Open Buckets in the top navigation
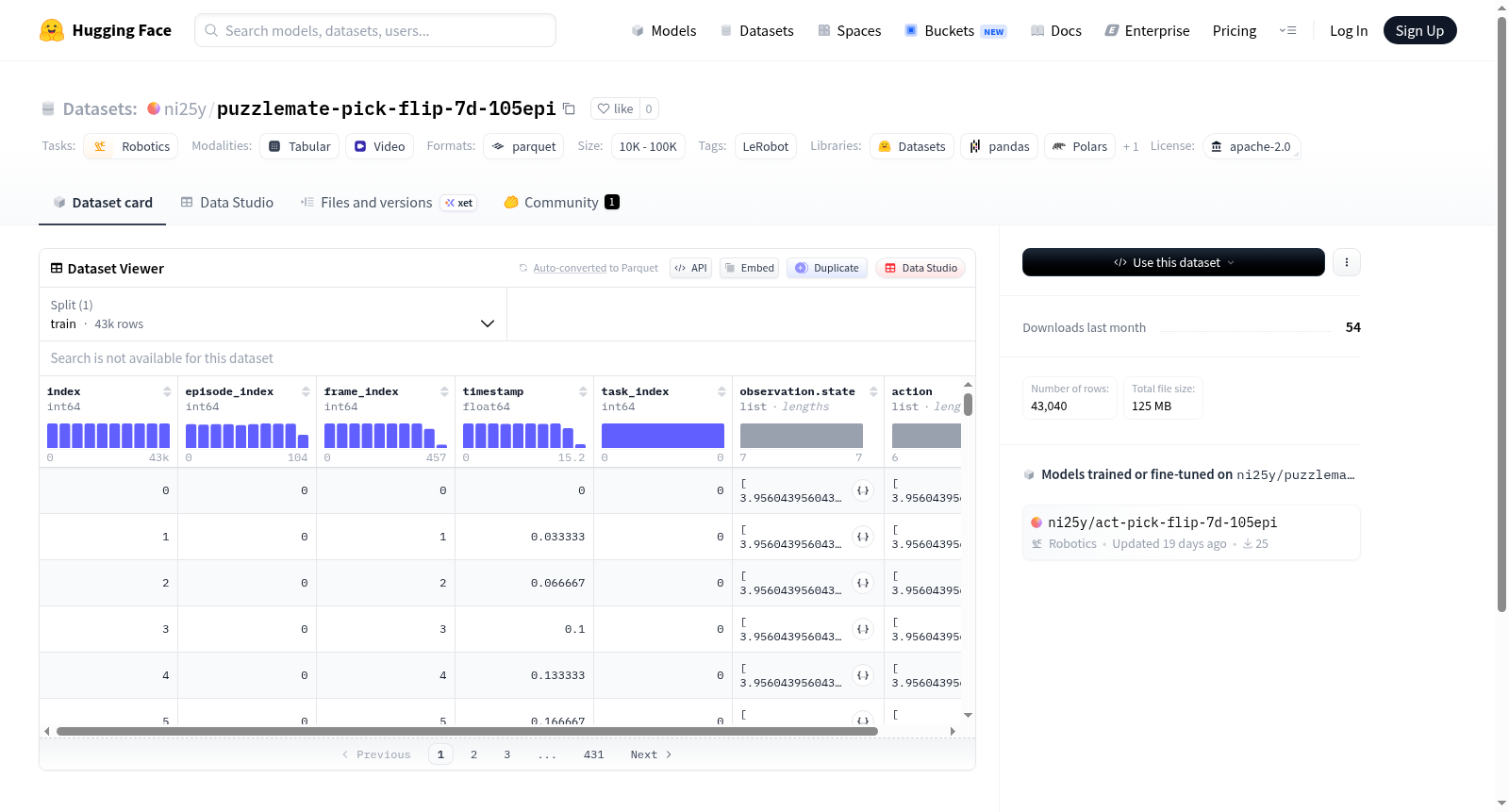 [x=955, y=30]
